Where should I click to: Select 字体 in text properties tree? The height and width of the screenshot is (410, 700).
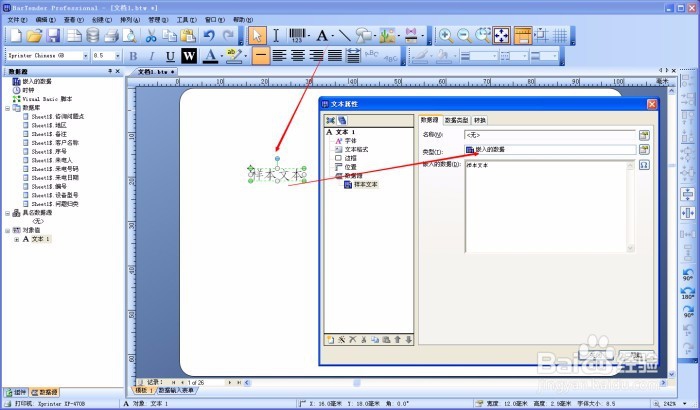(x=350, y=141)
